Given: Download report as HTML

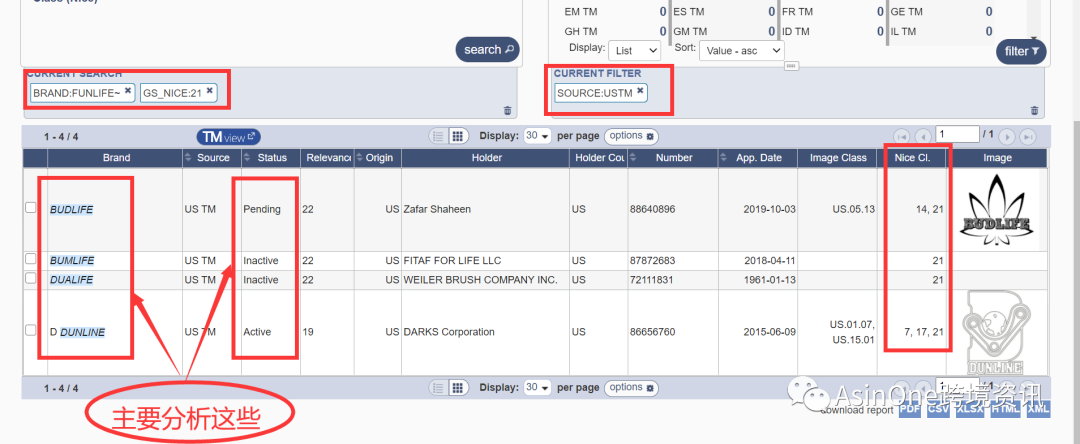Looking at the screenshot, I should tap(1006, 409).
